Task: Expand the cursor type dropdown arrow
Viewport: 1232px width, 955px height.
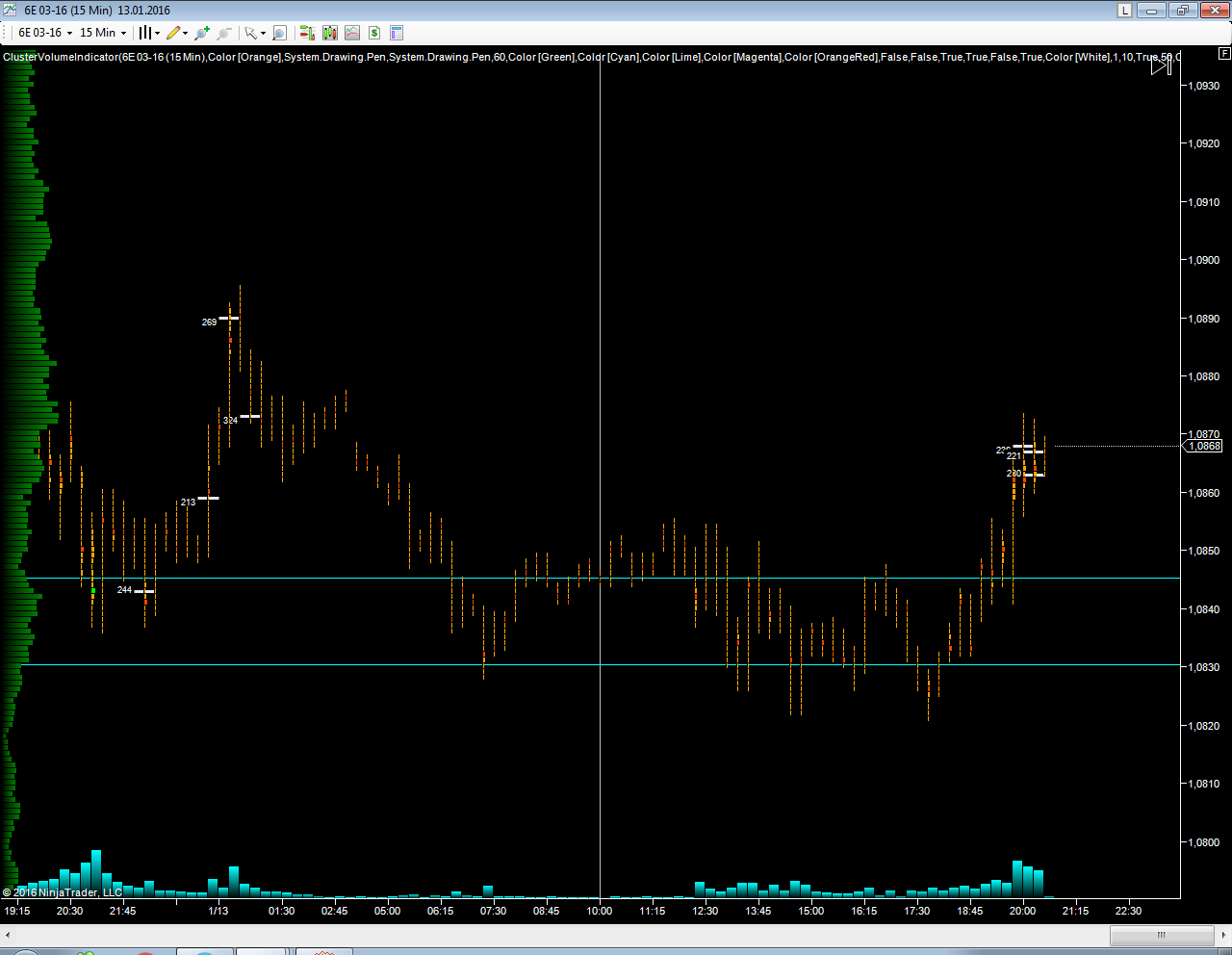Action: 263,33
